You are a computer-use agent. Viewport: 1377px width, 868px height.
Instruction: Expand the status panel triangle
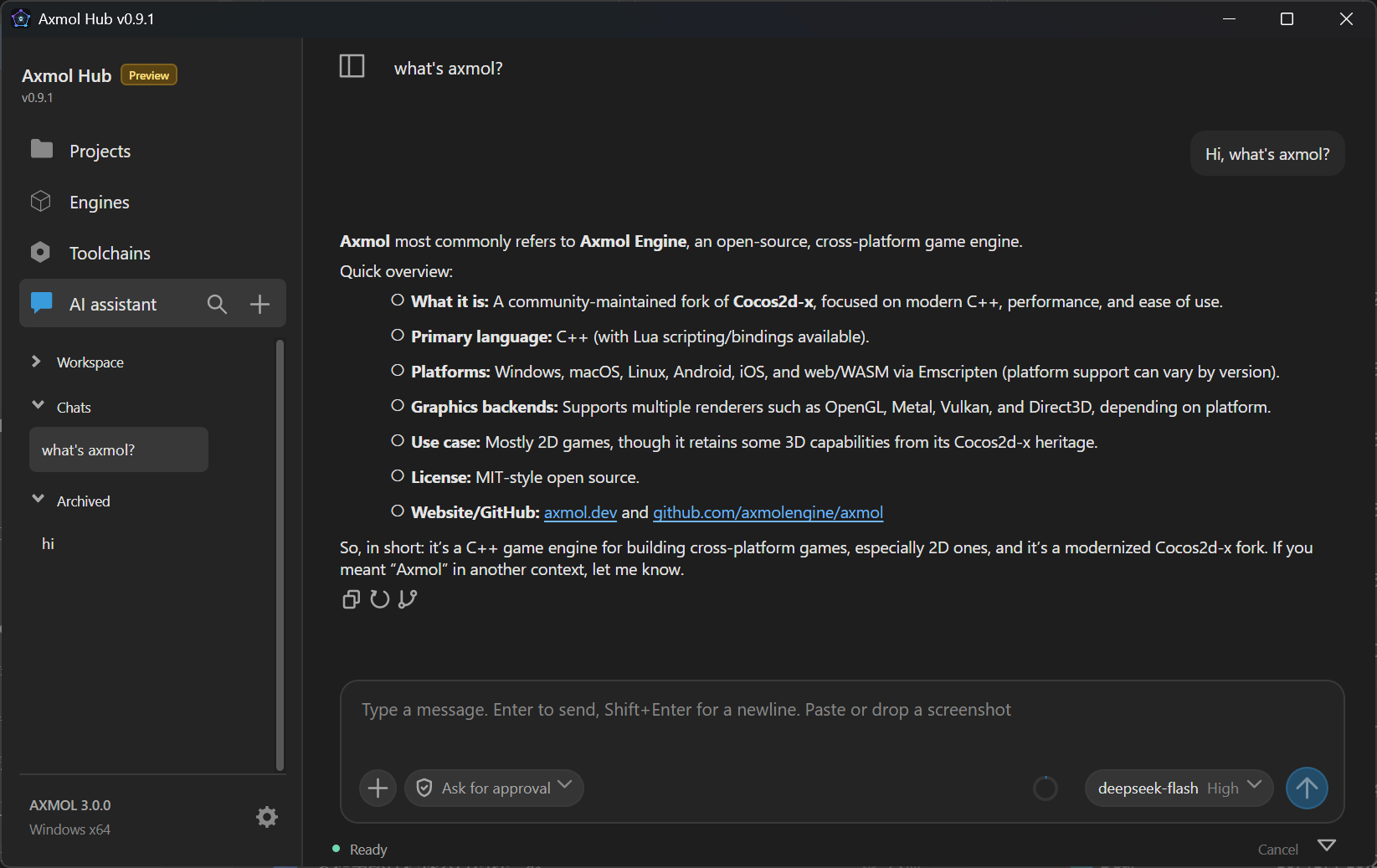point(1327,845)
